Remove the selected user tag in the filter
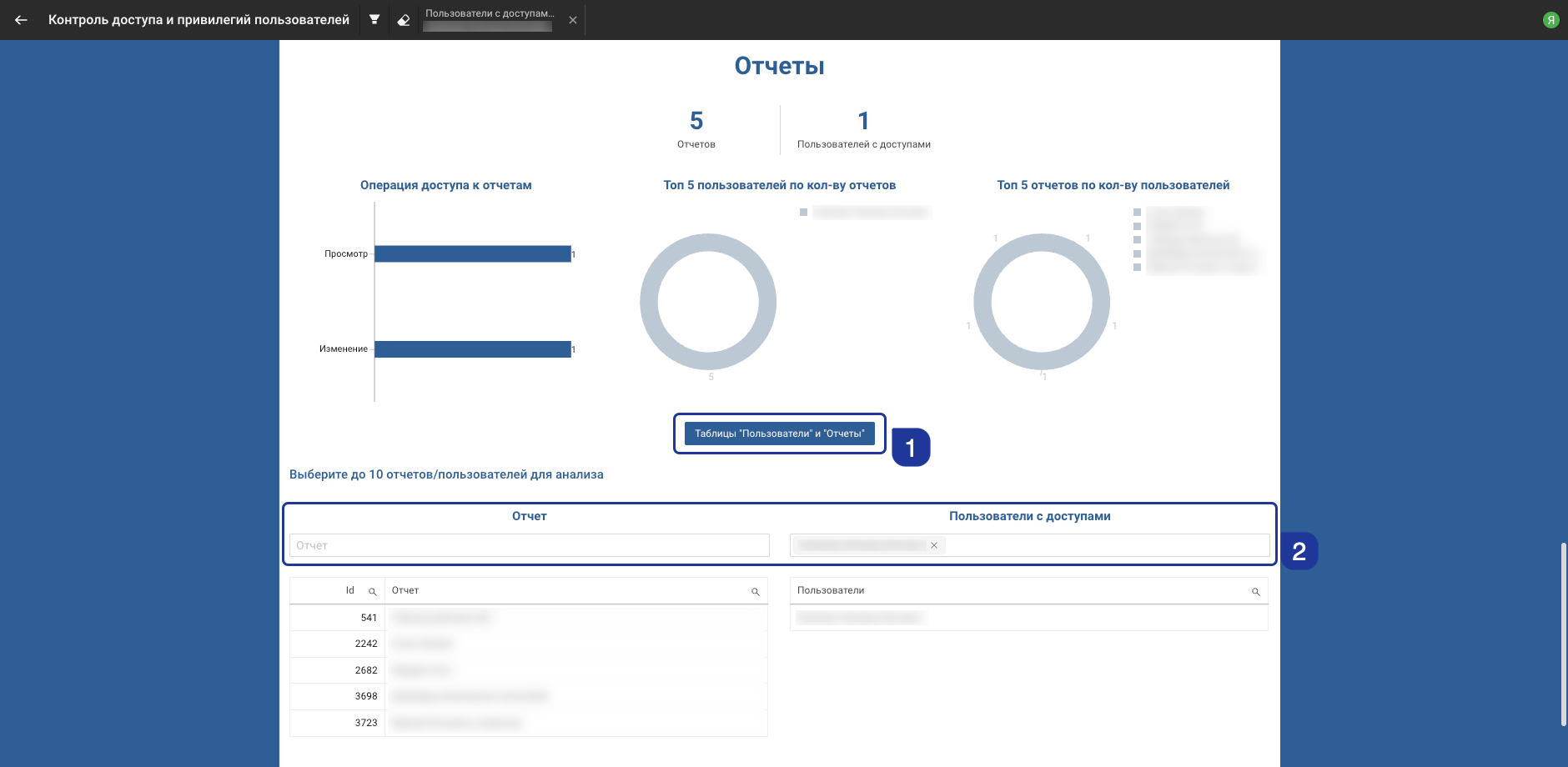Image resolution: width=1568 pixels, height=767 pixels. [934, 545]
